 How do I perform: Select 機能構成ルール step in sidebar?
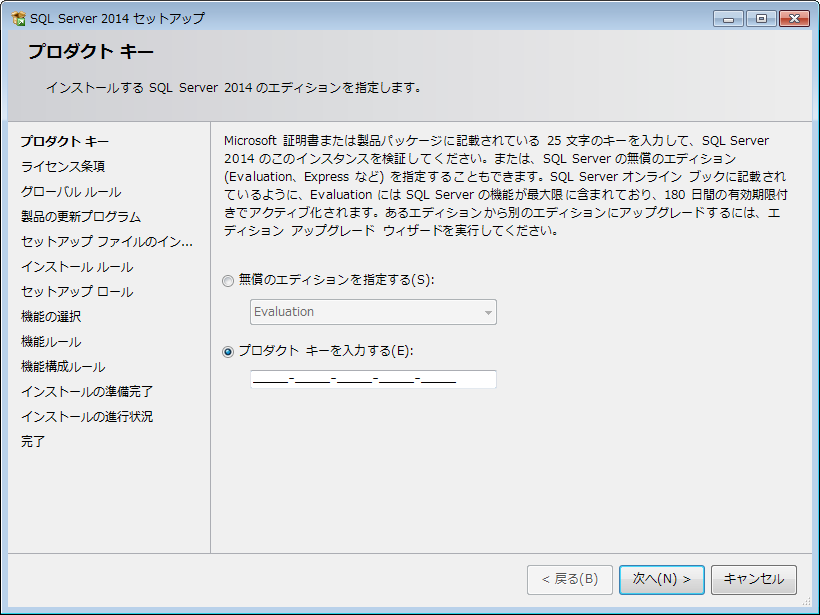(x=63, y=367)
